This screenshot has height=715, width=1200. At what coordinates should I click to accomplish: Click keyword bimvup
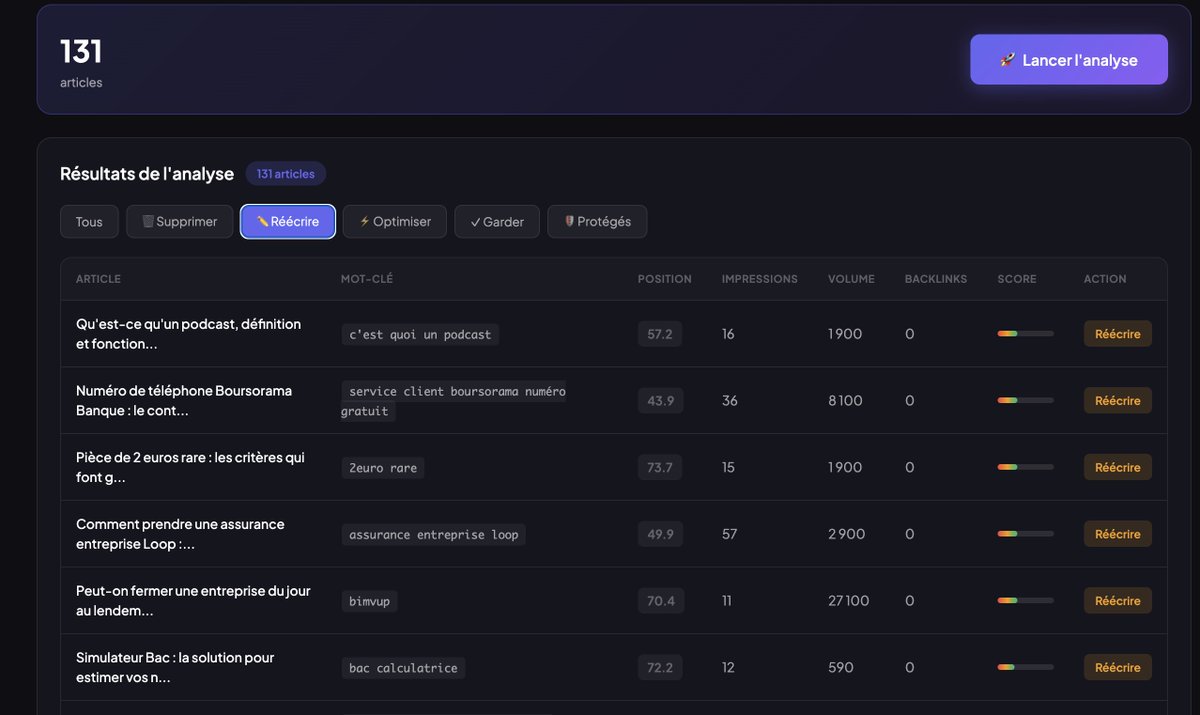[369, 601]
